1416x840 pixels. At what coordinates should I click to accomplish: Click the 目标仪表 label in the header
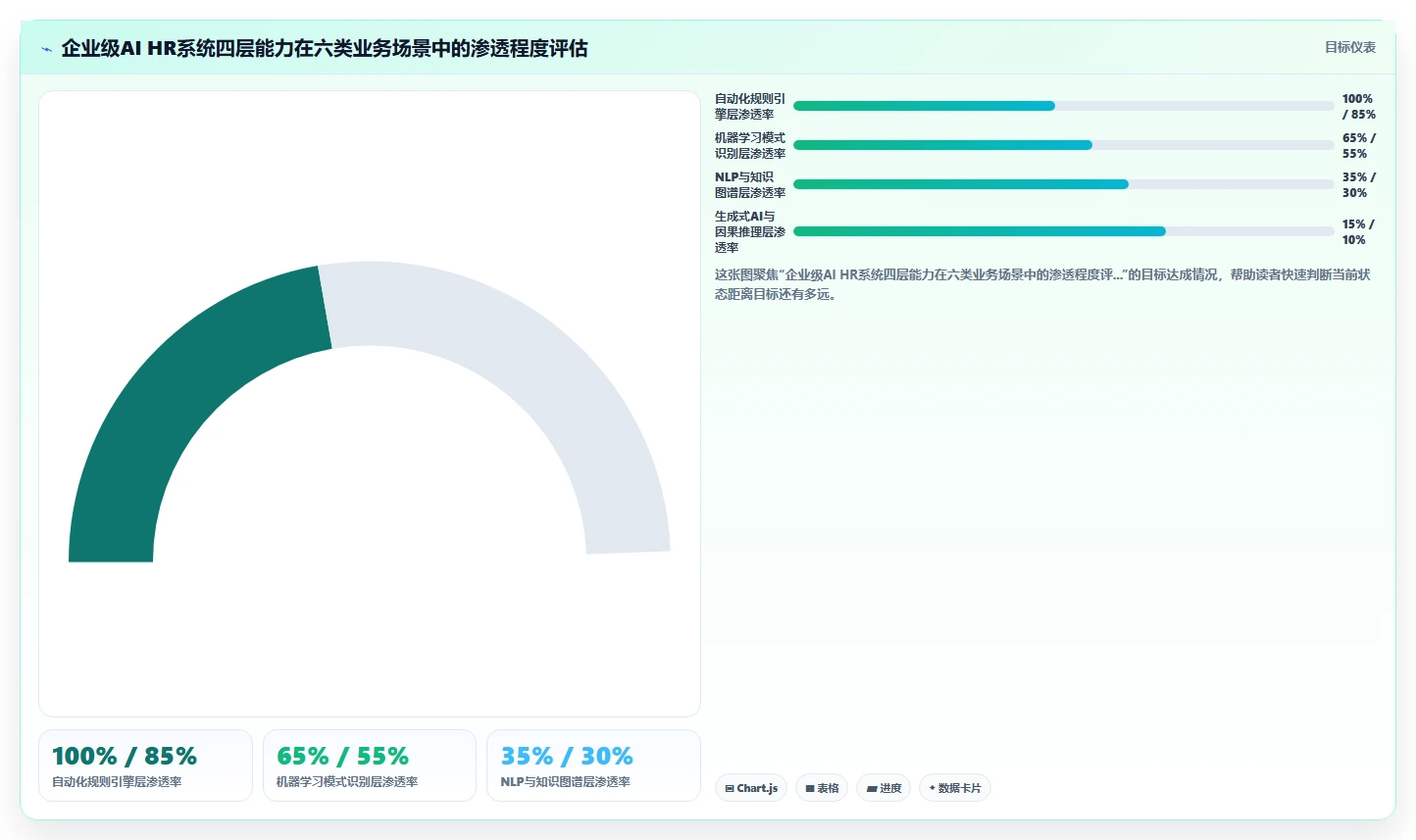(x=1349, y=47)
